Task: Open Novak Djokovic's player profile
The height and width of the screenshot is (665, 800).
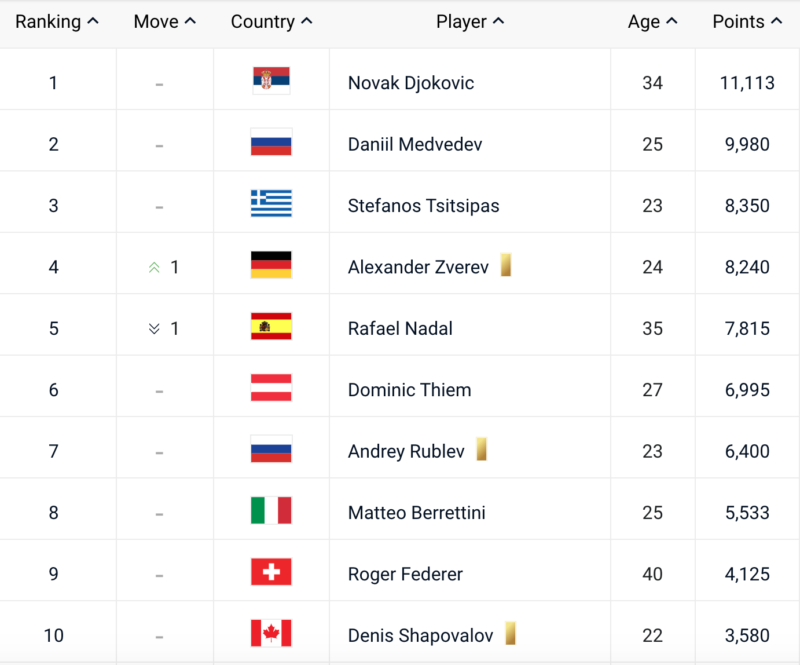Action: pyautogui.click(x=411, y=83)
